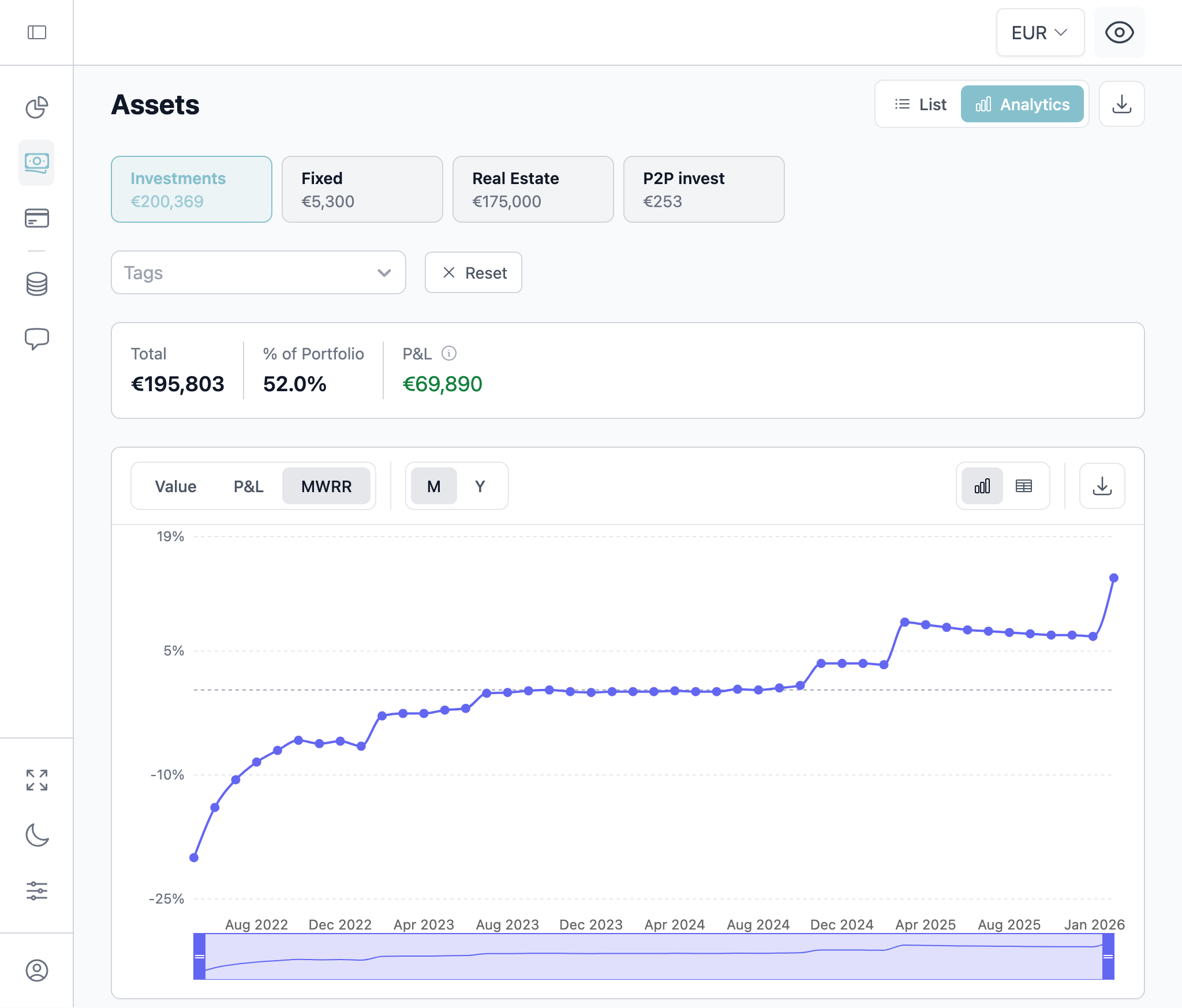This screenshot has height=1008, width=1182.
Task: Click the P&L info icon
Action: tap(449, 353)
